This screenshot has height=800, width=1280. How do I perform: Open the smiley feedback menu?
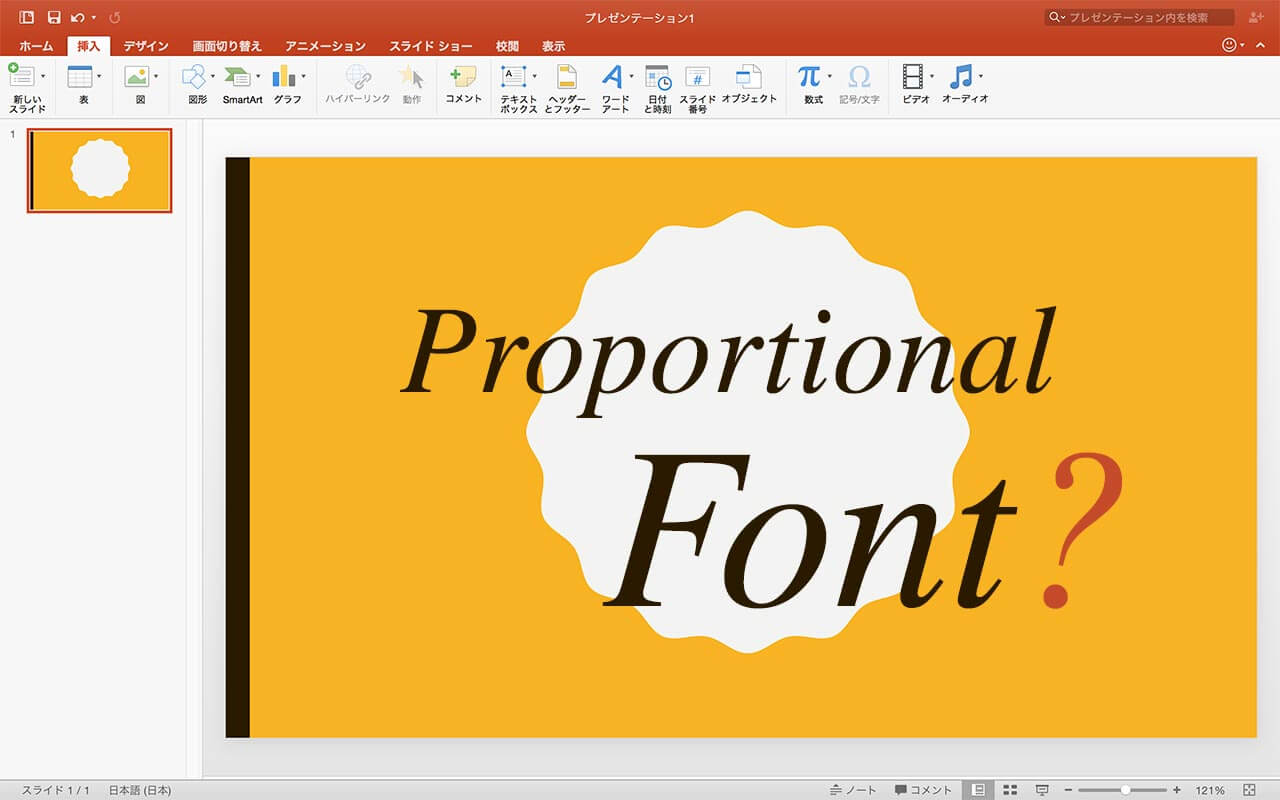pos(1232,46)
